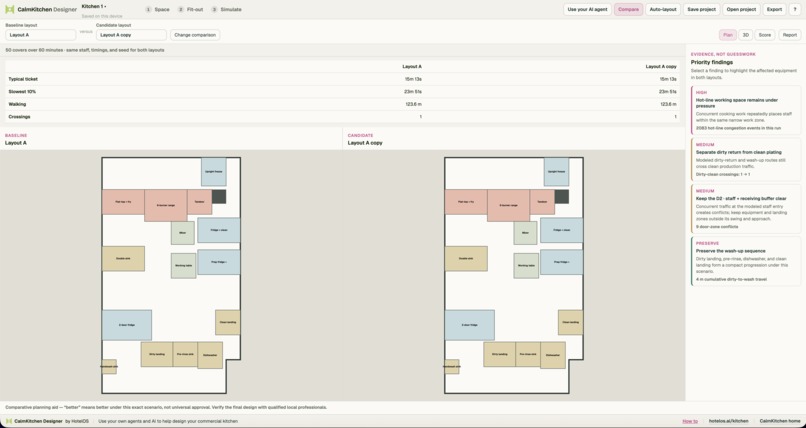Select the Mixer in the candidate plan
Viewport: 806px width, 428px height.
(x=525, y=233)
